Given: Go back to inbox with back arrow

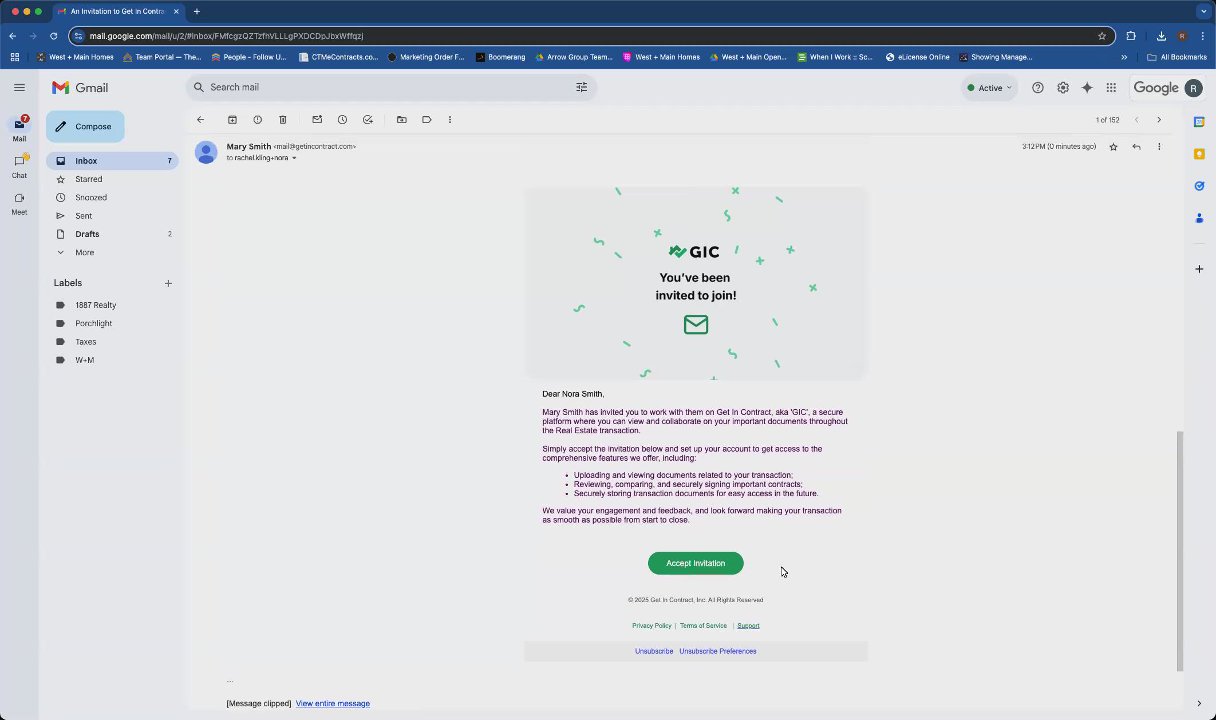Looking at the screenshot, I should tap(200, 120).
